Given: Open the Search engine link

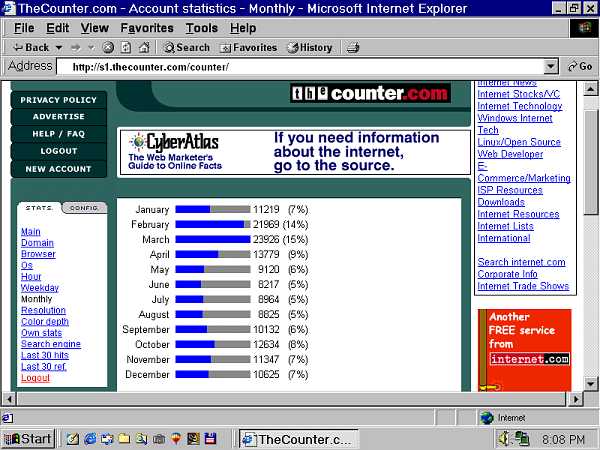Looking at the screenshot, I should coord(51,344).
